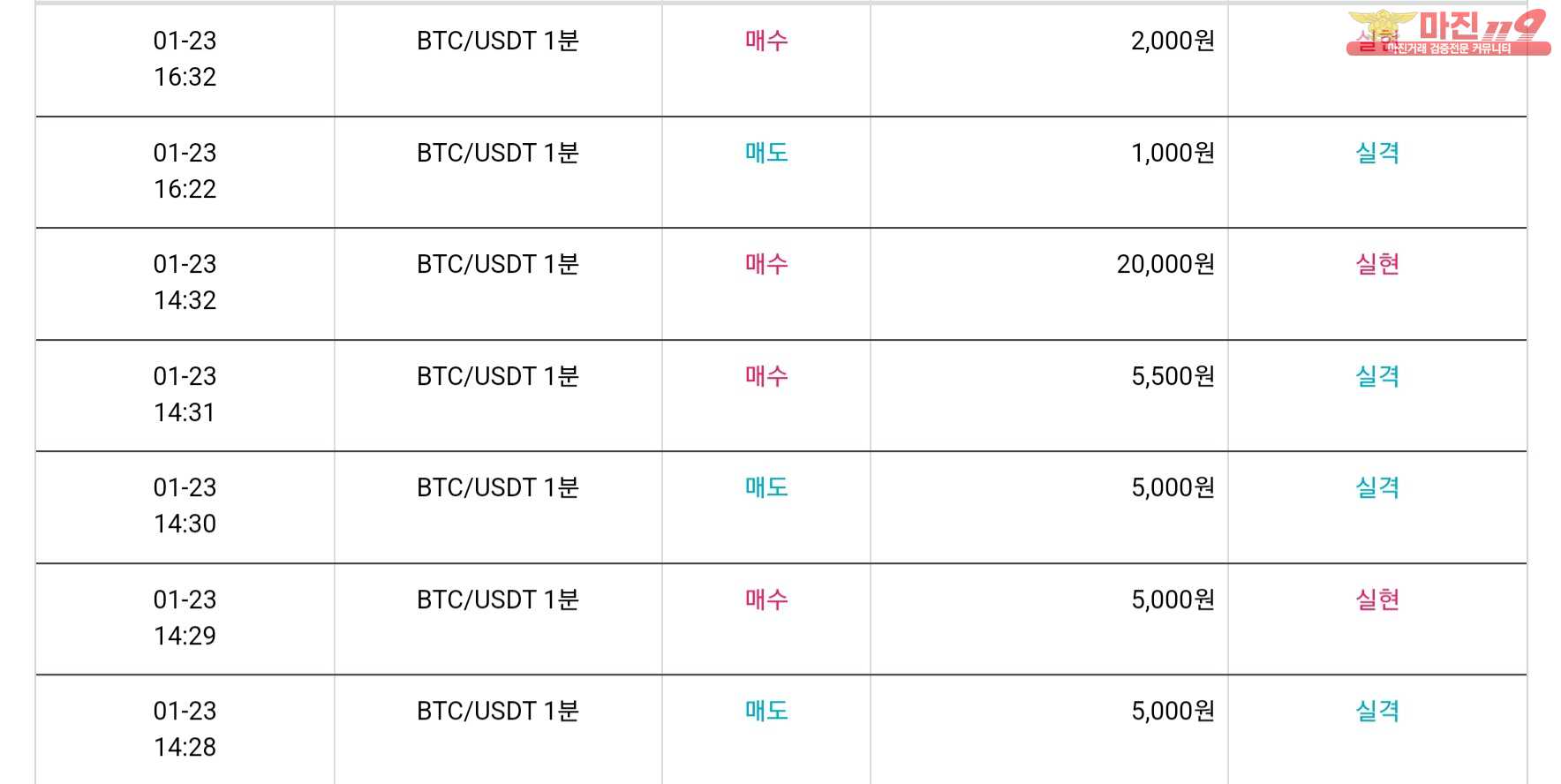Select the 5,500원 amount cell
Screen dimensions: 1561x784
1173,376
